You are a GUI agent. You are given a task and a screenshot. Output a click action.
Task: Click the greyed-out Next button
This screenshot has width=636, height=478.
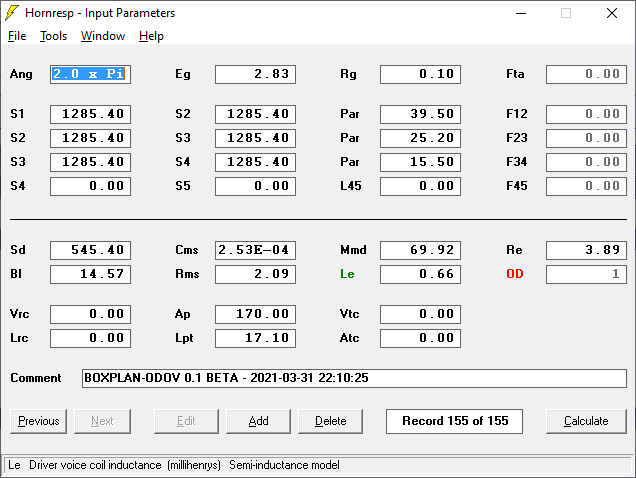(102, 421)
